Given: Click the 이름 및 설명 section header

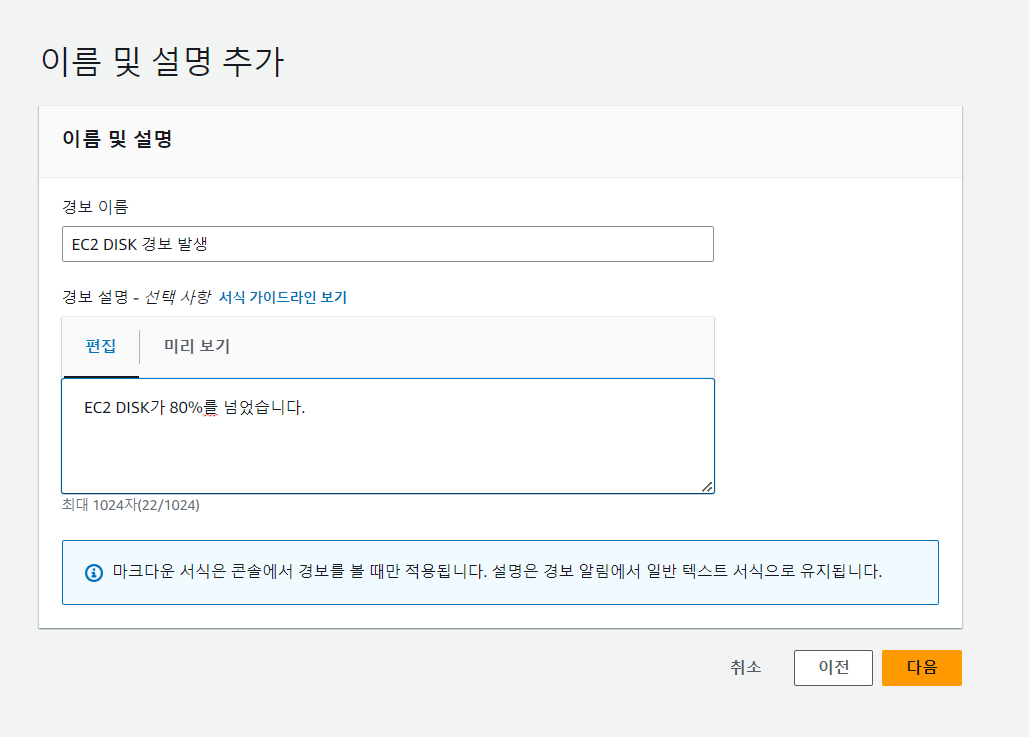Looking at the screenshot, I should pyautogui.click(x=117, y=139).
